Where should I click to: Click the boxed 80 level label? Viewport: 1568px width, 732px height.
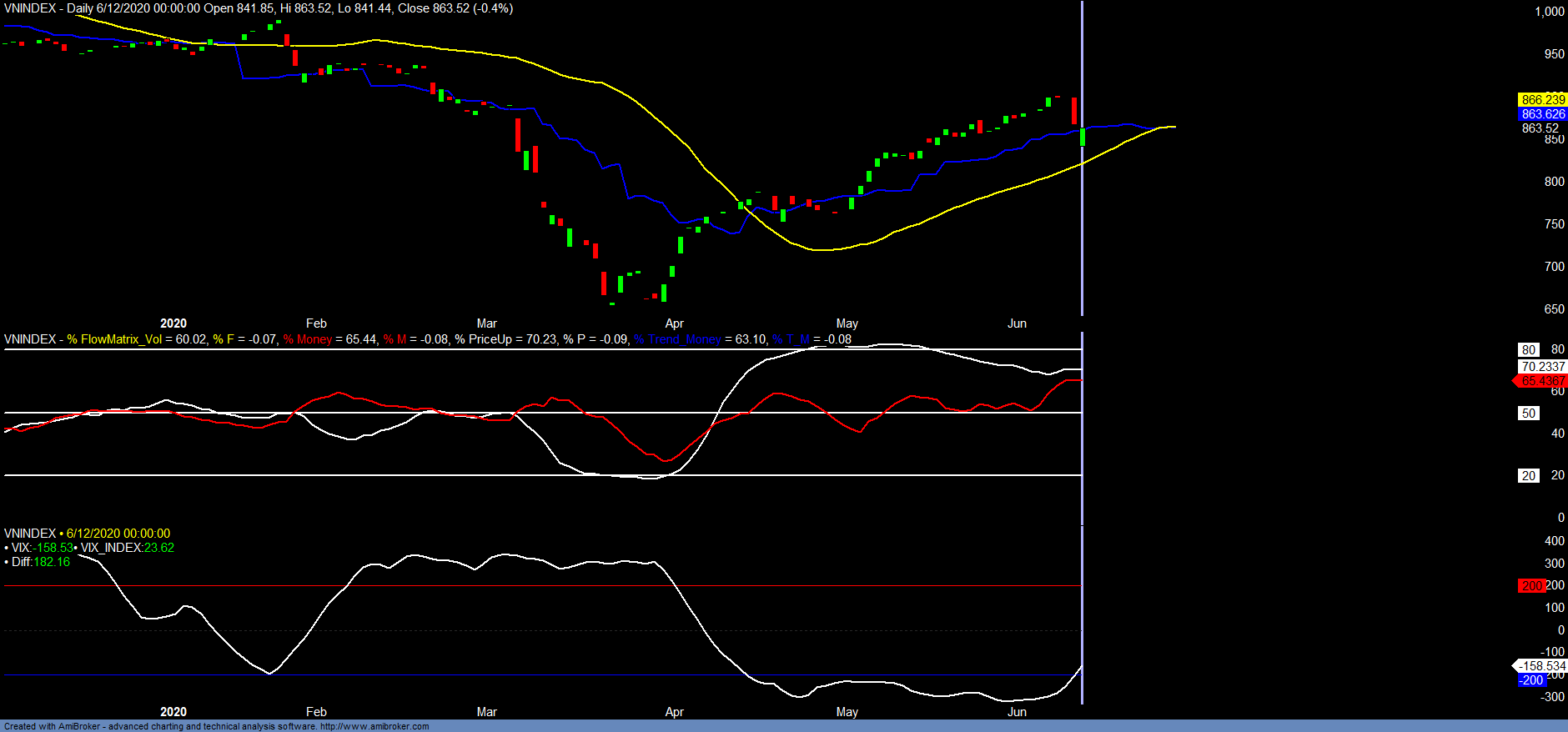(x=1528, y=350)
